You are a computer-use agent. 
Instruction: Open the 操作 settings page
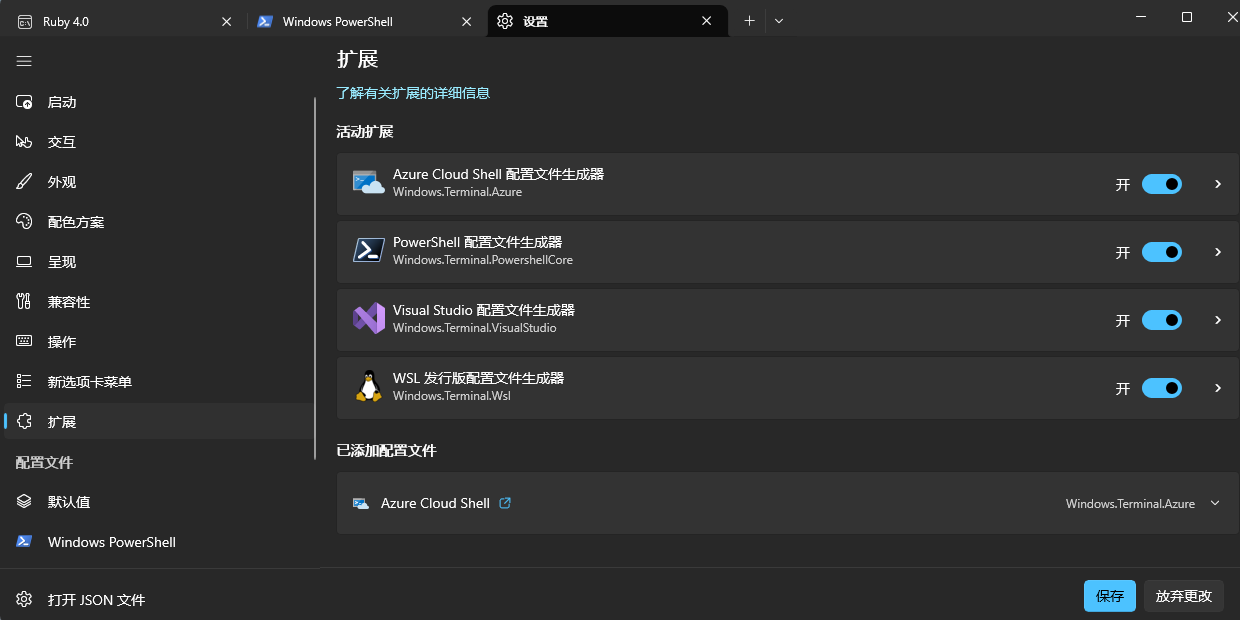160,342
